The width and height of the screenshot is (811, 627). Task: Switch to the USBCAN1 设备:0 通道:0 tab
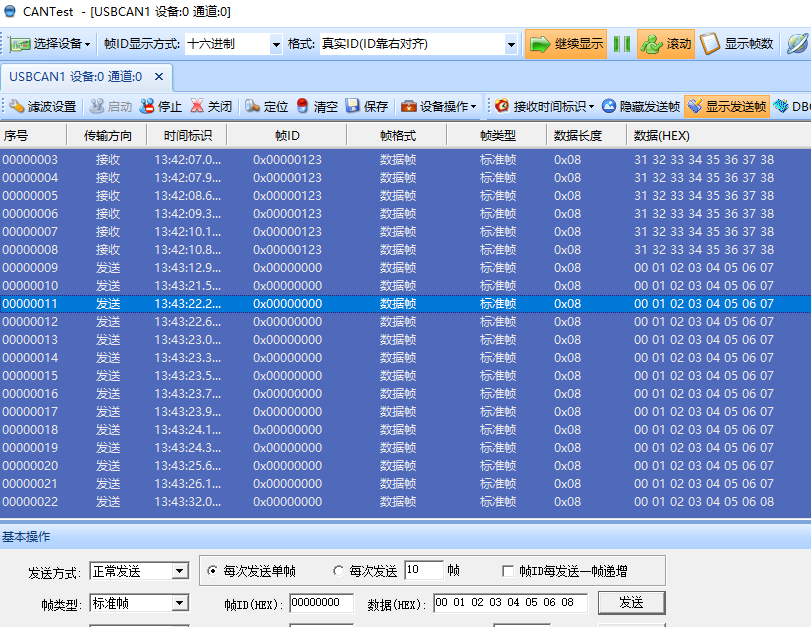pyautogui.click(x=76, y=76)
